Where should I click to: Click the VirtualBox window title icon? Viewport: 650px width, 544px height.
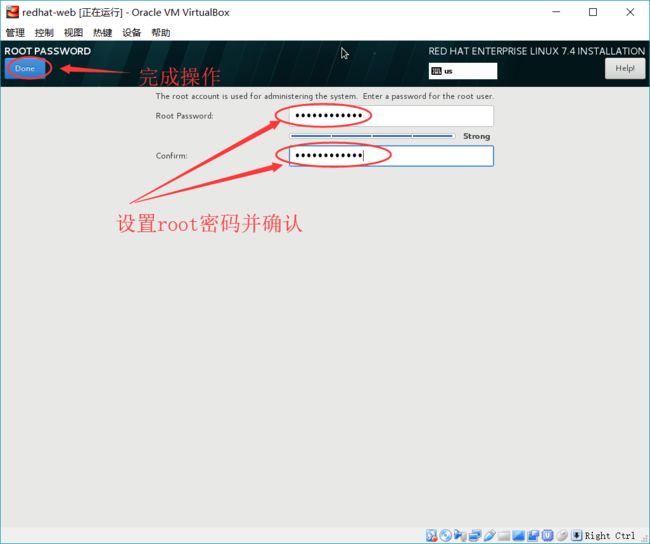pos(12,12)
